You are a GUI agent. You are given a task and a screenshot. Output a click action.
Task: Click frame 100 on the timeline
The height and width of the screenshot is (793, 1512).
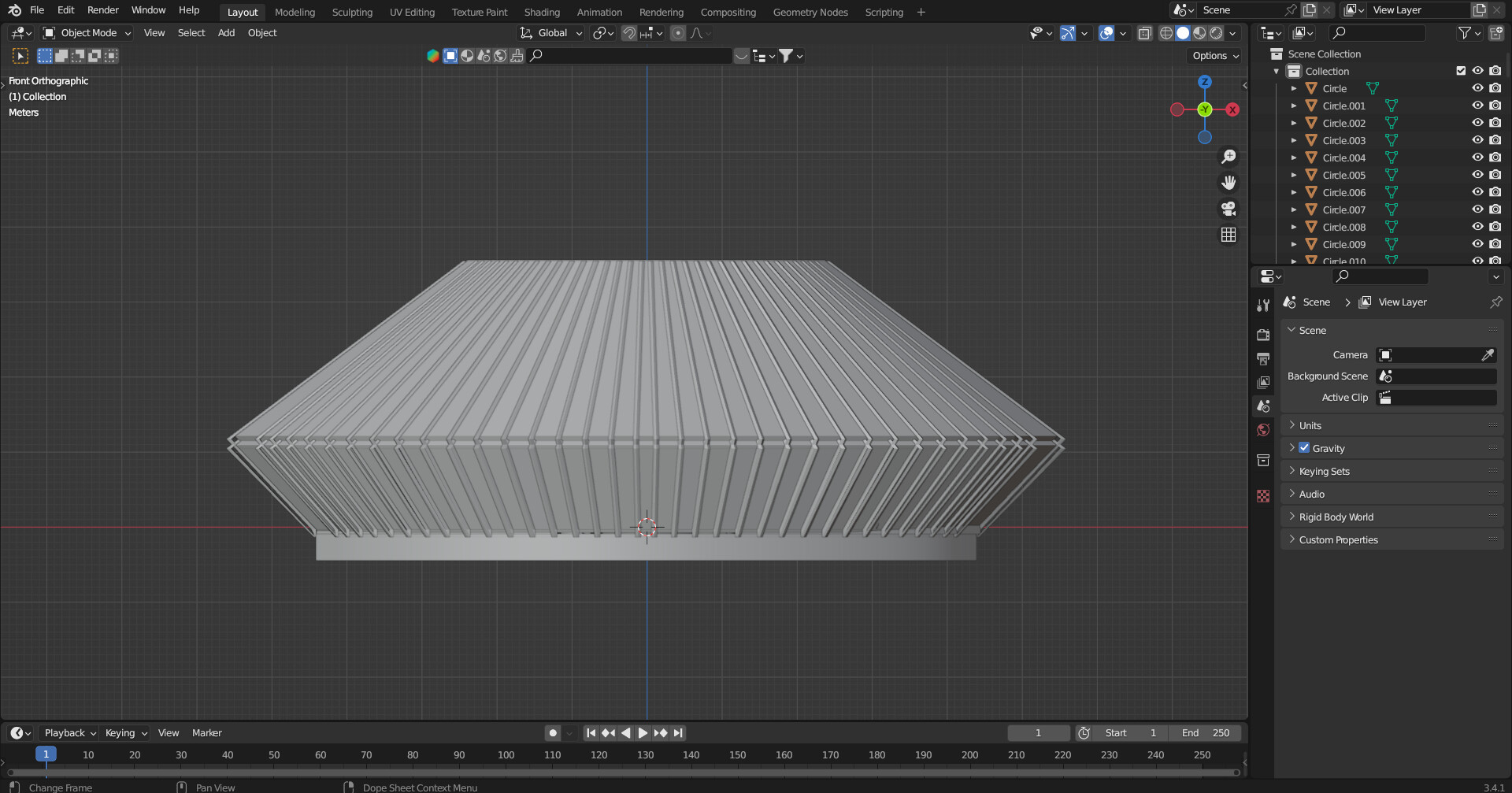click(506, 755)
